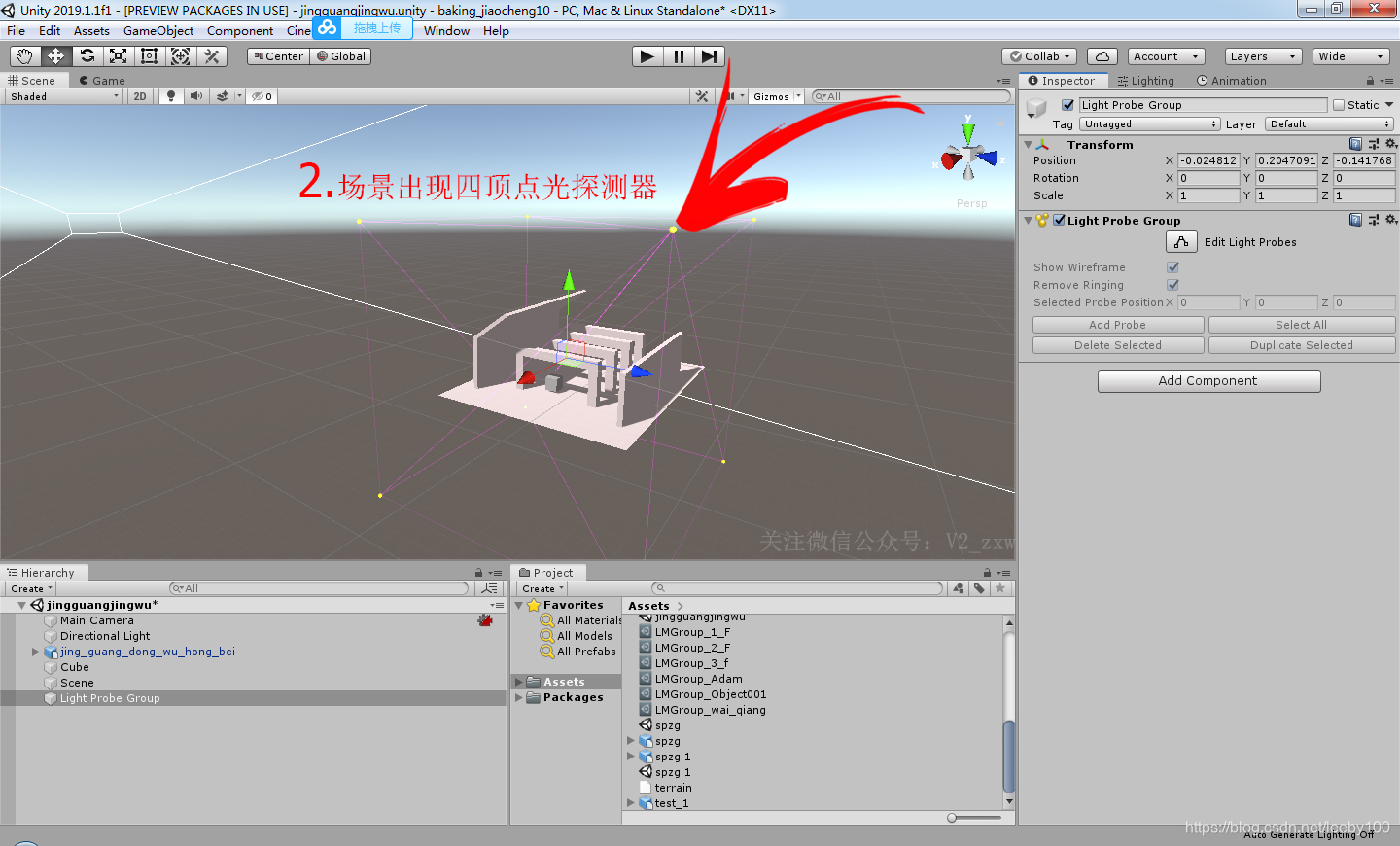Switch to the Game tab
Screen dimensions: 1400x846
(102, 81)
